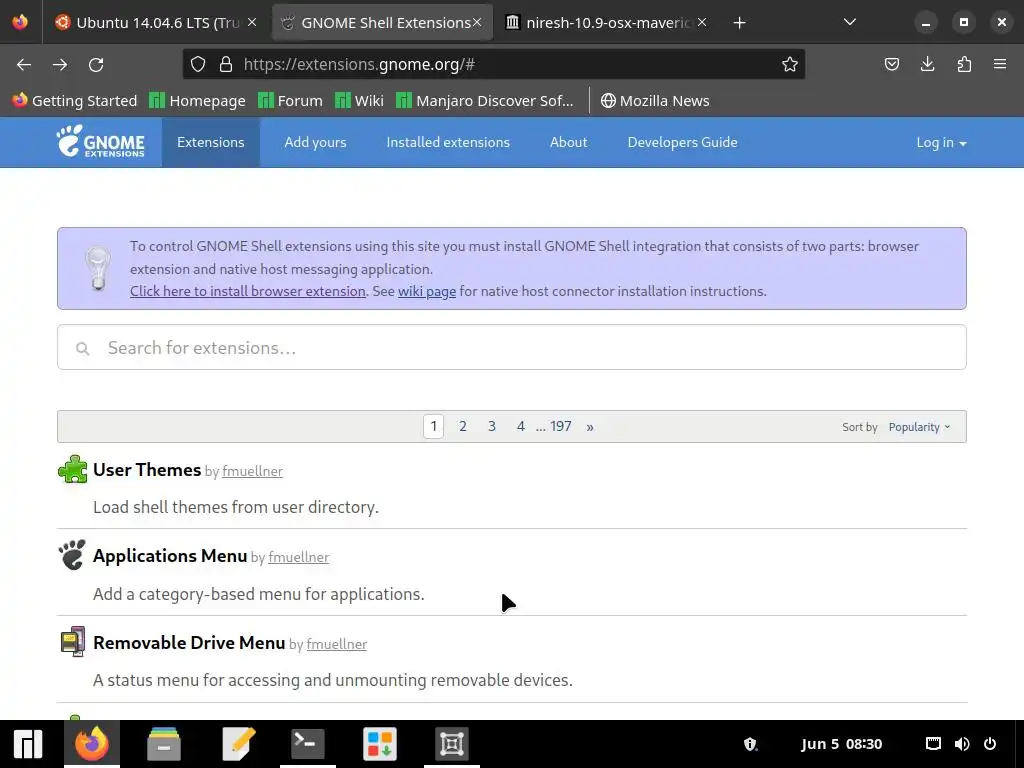Open the Mozilla News bookmark
This screenshot has width=1024, height=768.
click(x=655, y=101)
